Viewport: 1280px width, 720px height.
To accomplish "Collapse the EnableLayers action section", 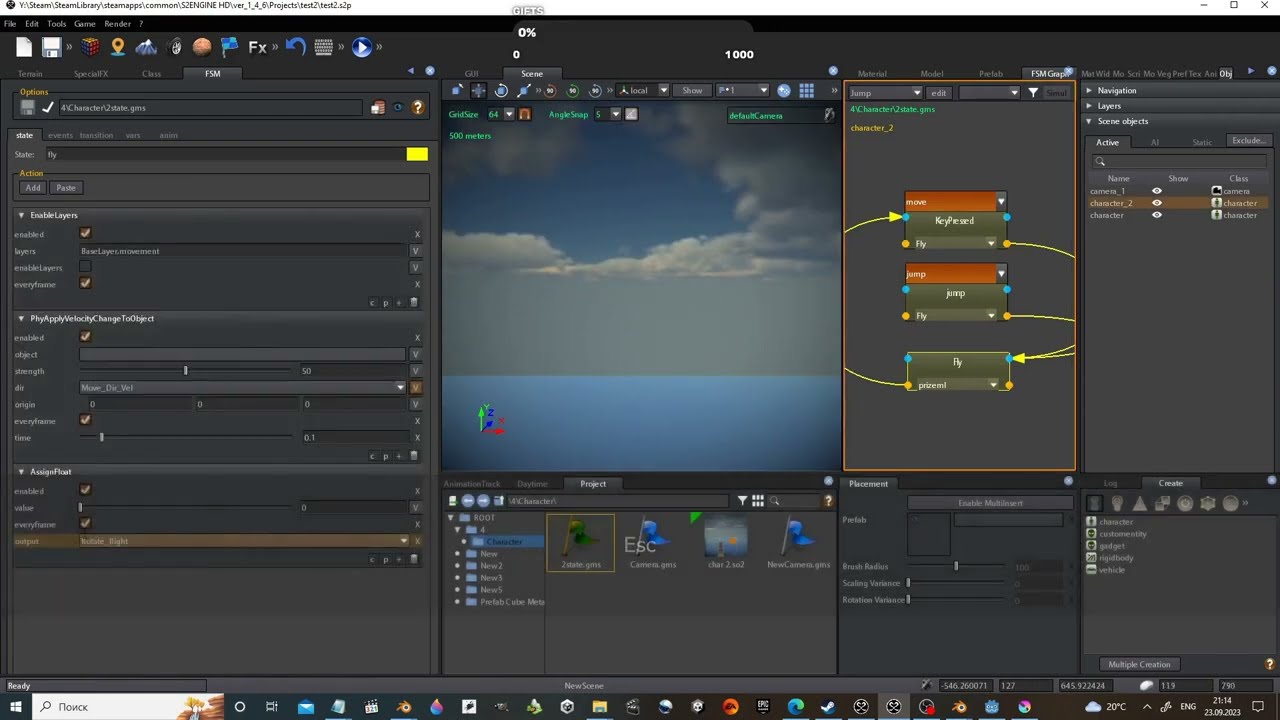I will pyautogui.click(x=21, y=215).
